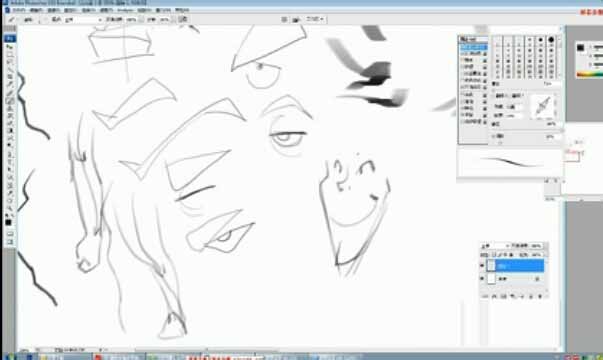Viewport: 603px width, 360px height.
Task: Select the Rectangular Marquee tool
Action: coord(10,54)
